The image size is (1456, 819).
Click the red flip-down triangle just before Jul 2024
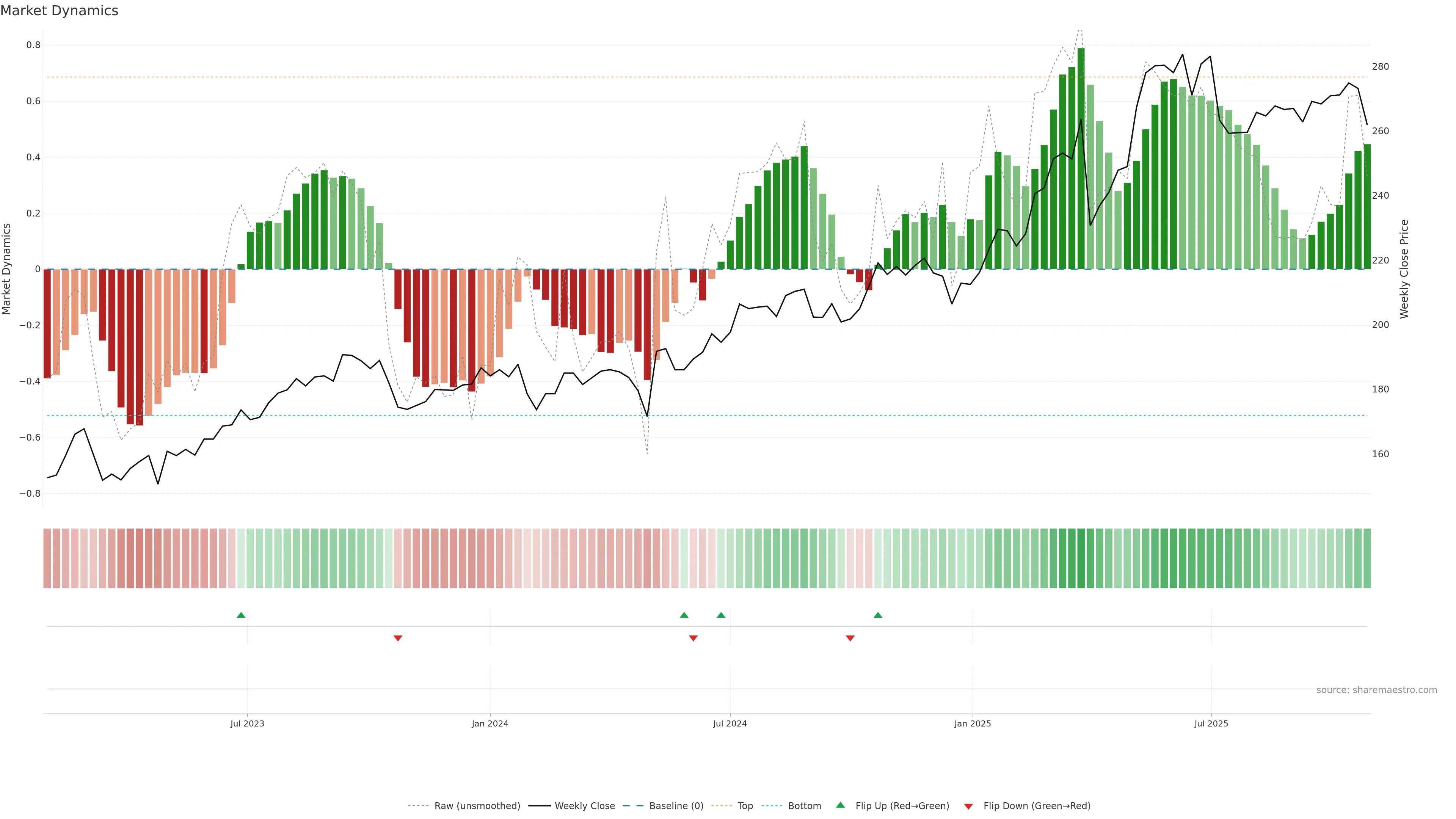point(693,638)
